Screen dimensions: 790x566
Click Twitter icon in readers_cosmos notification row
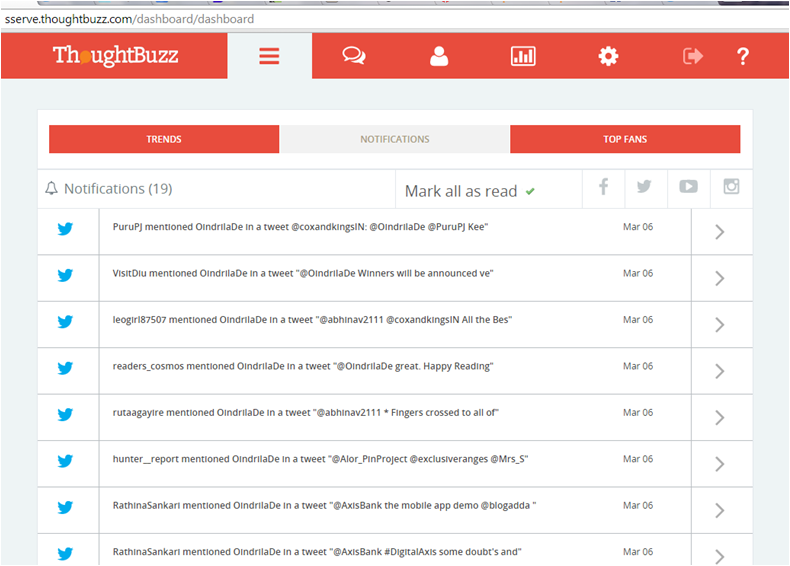click(65, 368)
